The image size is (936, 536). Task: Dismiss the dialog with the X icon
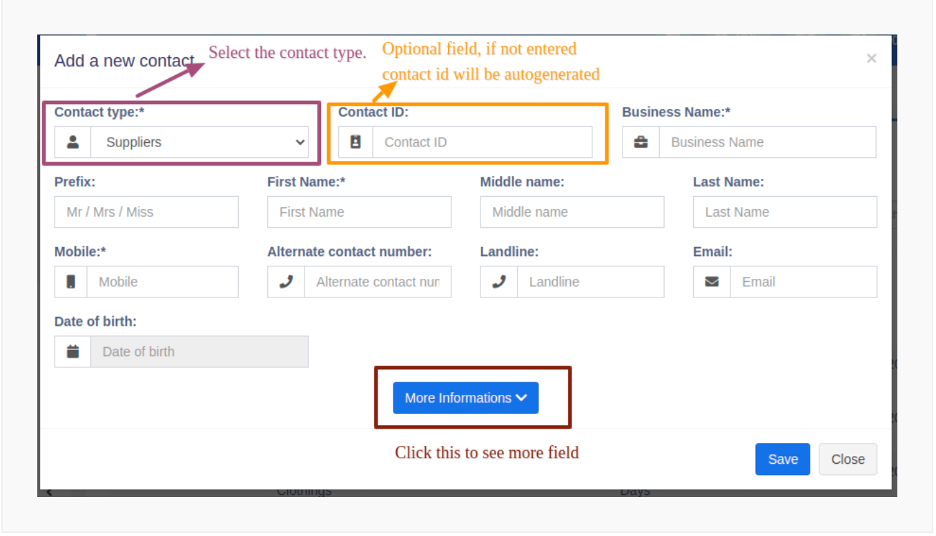(872, 58)
